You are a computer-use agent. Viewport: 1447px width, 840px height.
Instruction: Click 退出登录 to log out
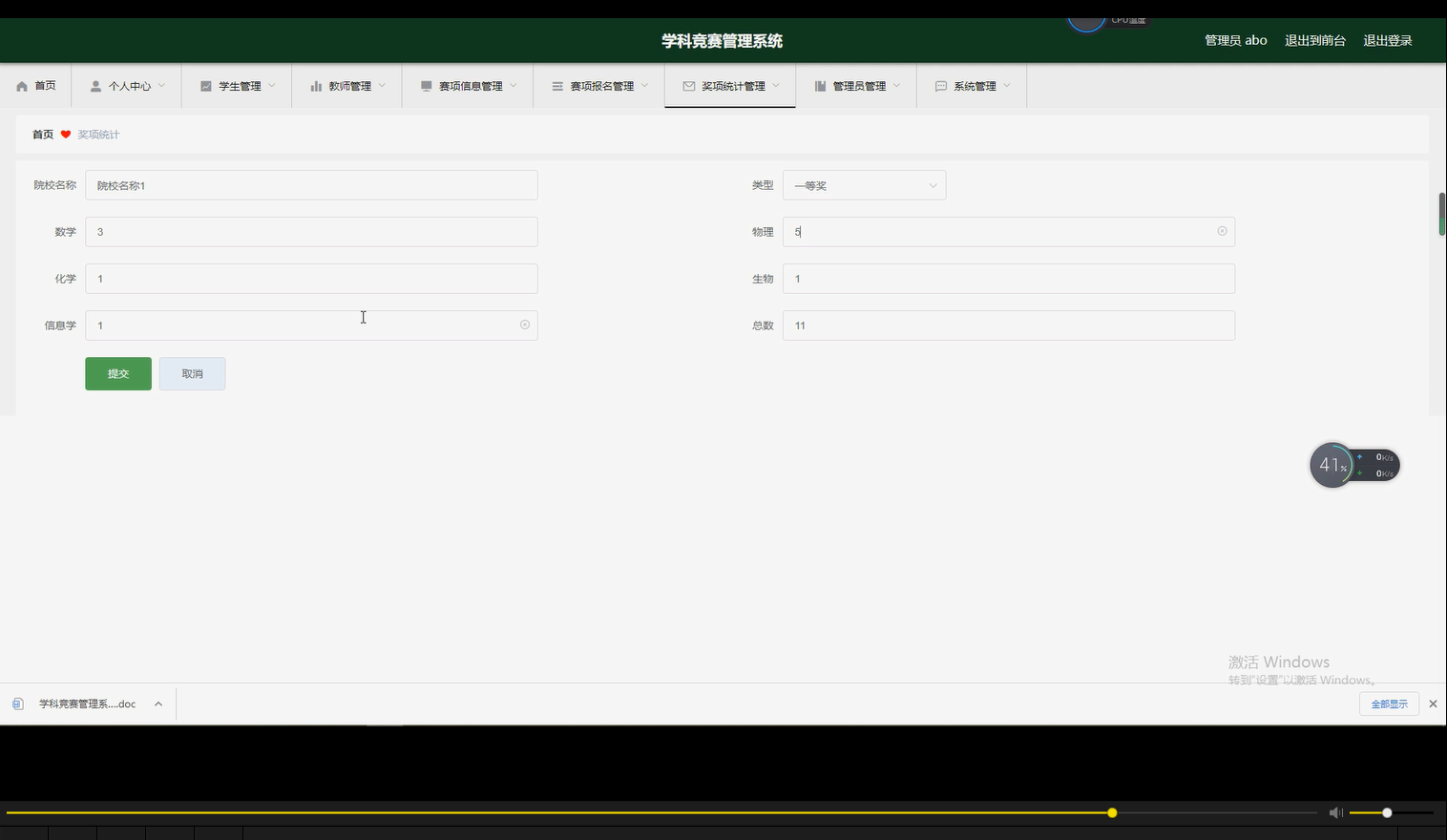coord(1387,39)
